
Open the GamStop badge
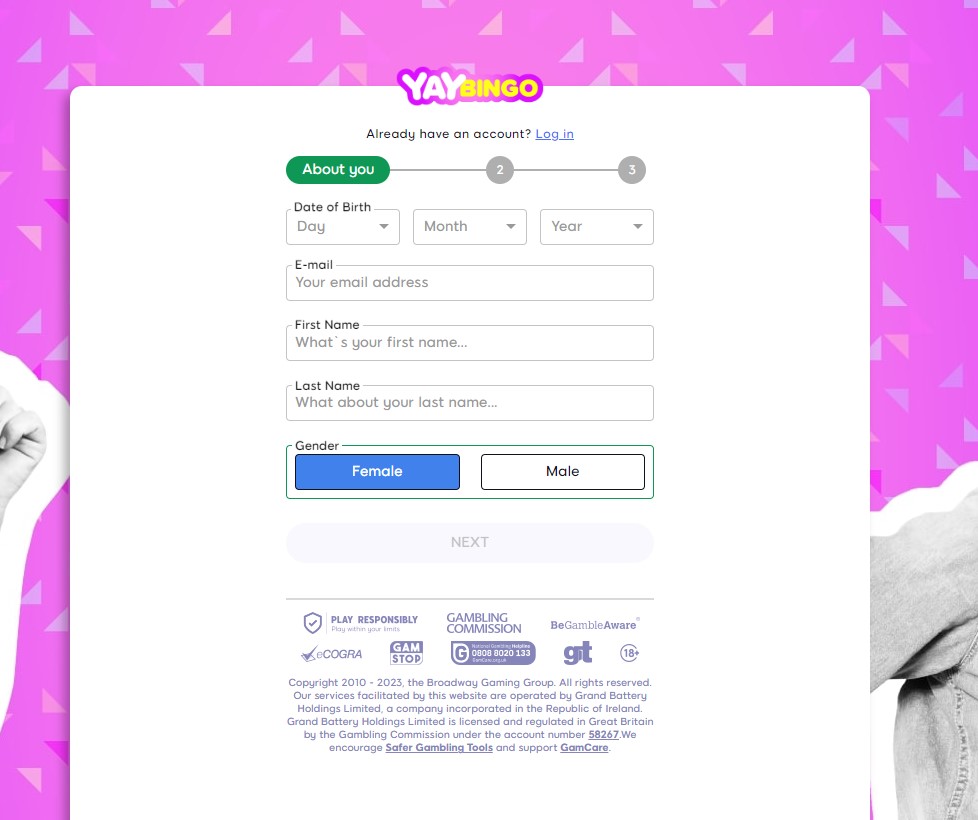coord(406,653)
